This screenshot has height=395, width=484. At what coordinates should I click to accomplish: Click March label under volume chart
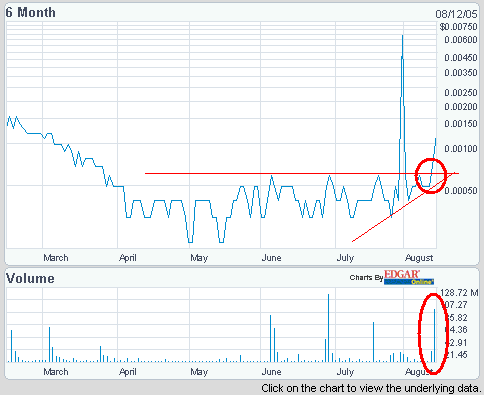(56, 372)
